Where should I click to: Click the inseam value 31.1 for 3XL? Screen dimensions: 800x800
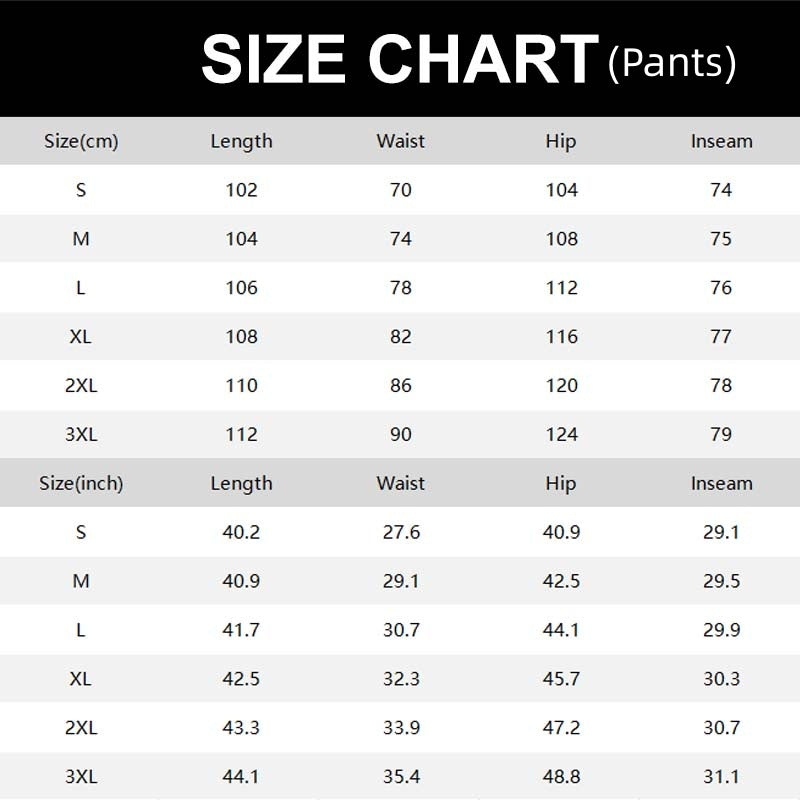point(721,777)
